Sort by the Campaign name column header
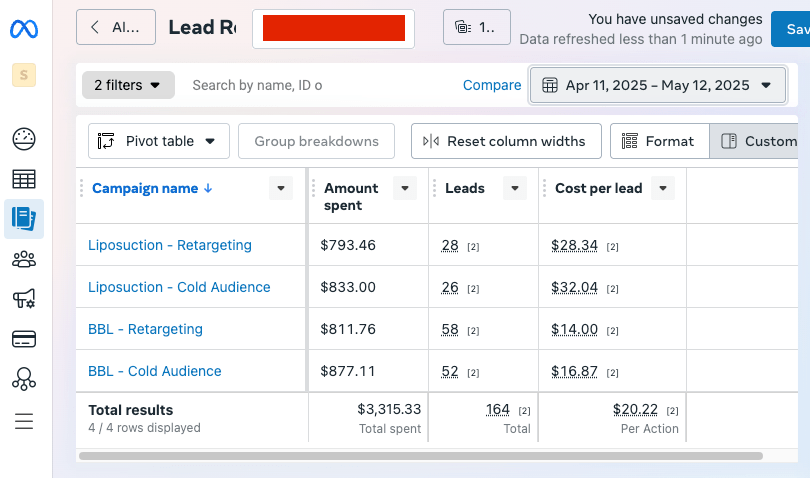Image resolution: width=810 pixels, height=478 pixels. pos(152,188)
